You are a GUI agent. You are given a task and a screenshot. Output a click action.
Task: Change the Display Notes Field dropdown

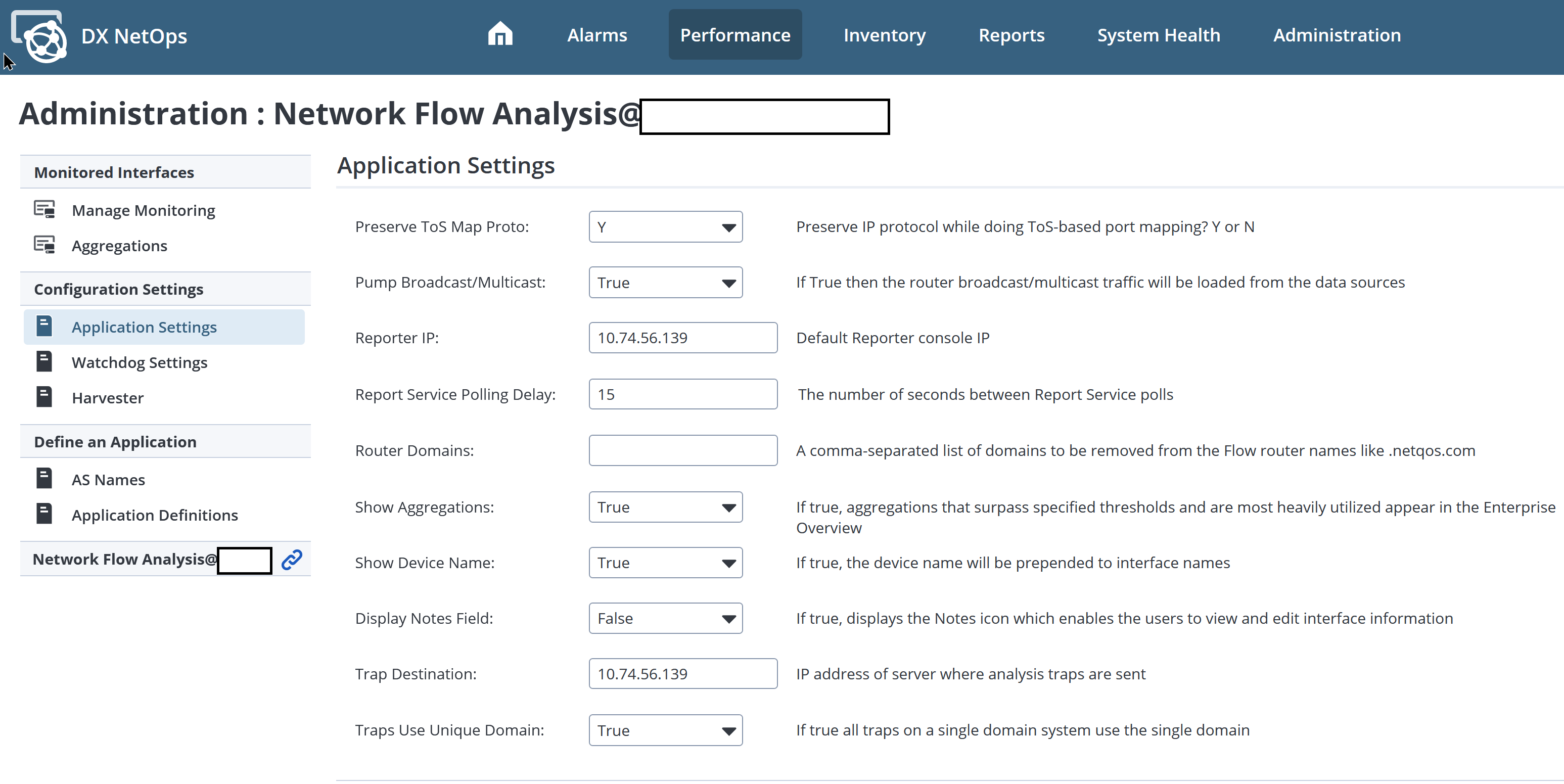pos(665,618)
